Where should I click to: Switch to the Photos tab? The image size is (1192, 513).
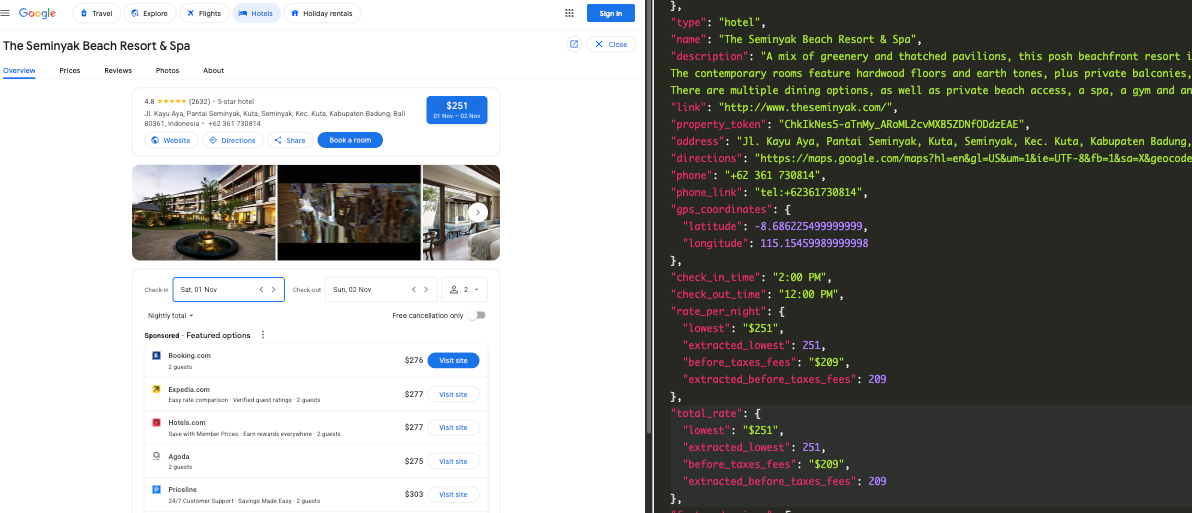[167, 71]
